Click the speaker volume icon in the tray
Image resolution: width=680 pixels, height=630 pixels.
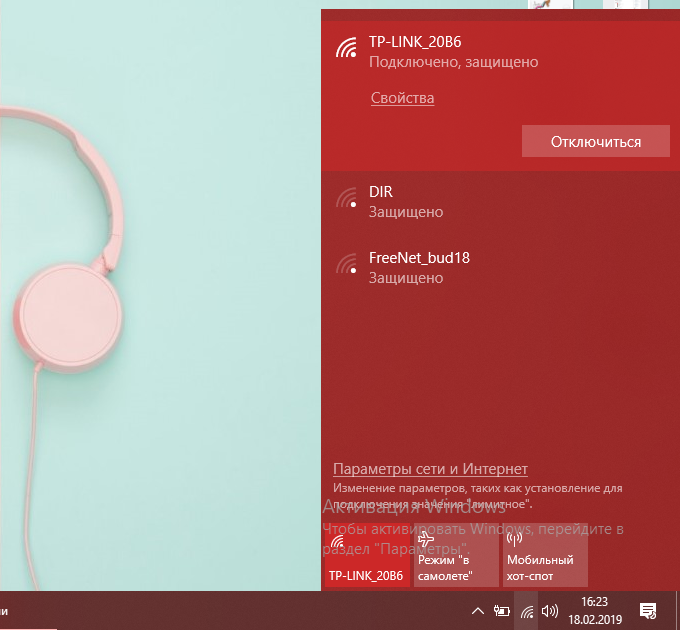550,611
